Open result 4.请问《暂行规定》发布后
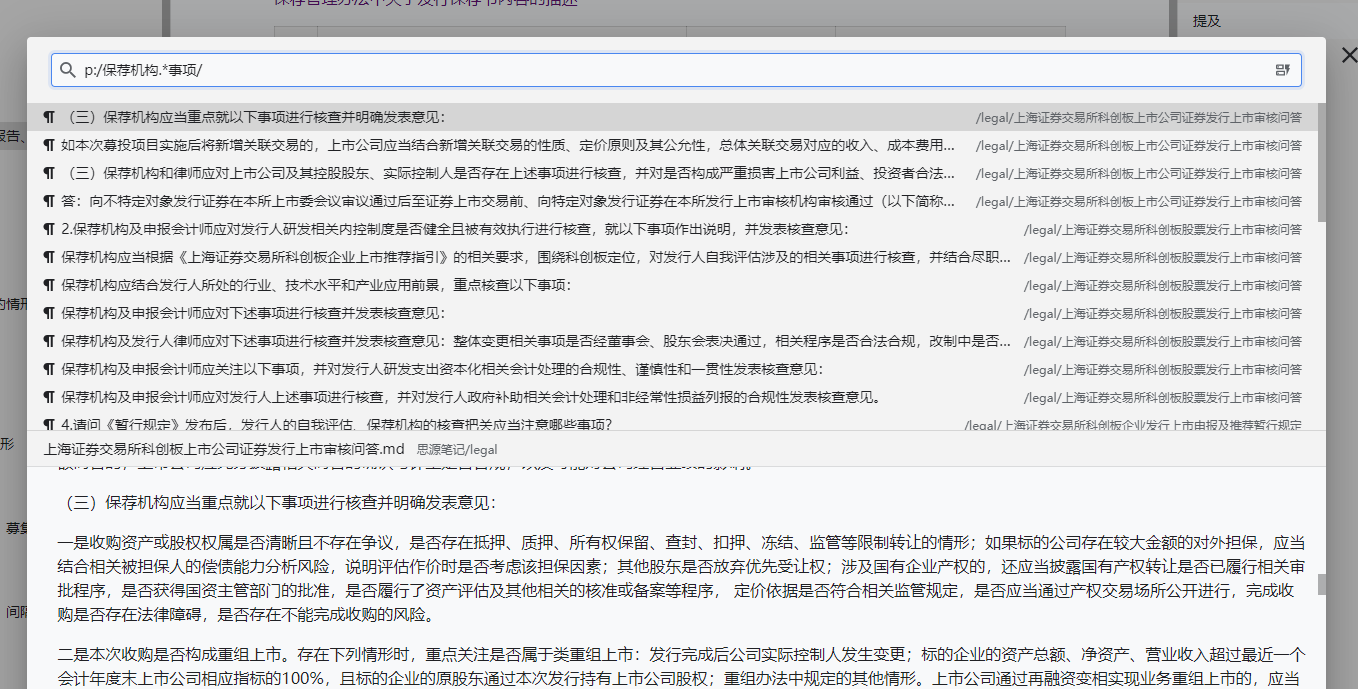This screenshot has width=1358, height=689. click(x=672, y=423)
